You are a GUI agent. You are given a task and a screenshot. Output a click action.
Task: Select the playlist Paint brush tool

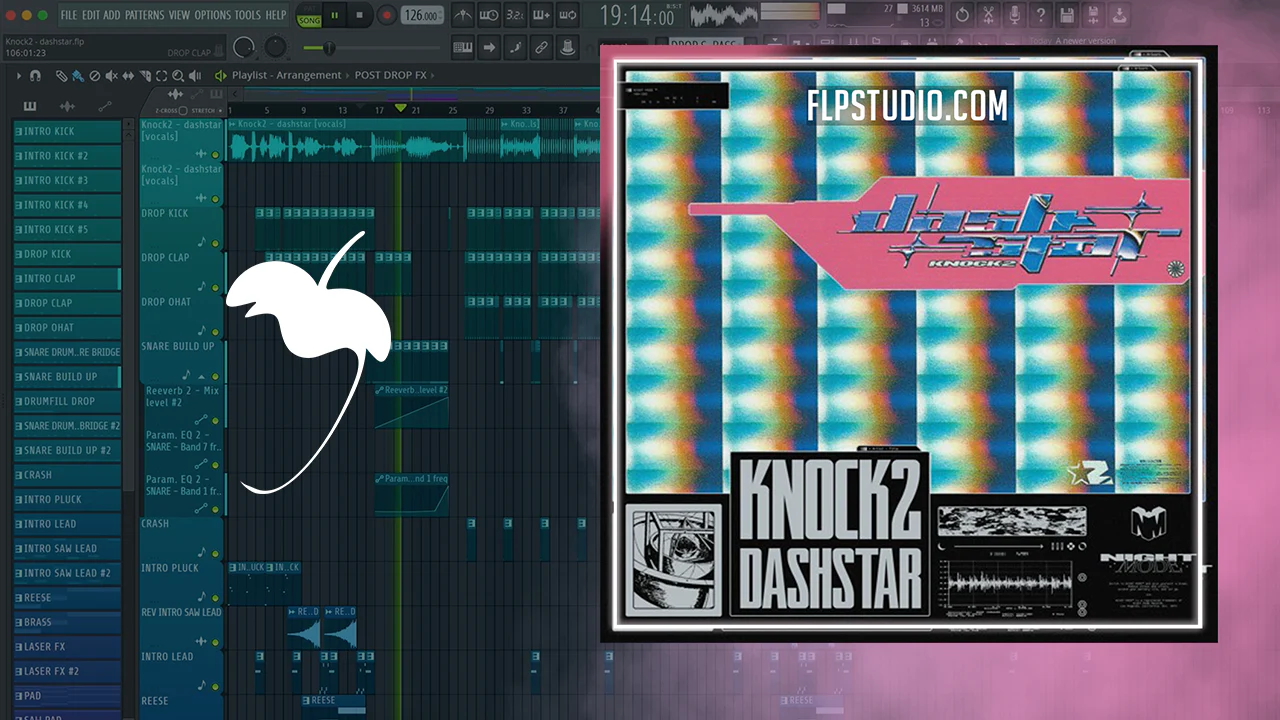[x=78, y=76]
